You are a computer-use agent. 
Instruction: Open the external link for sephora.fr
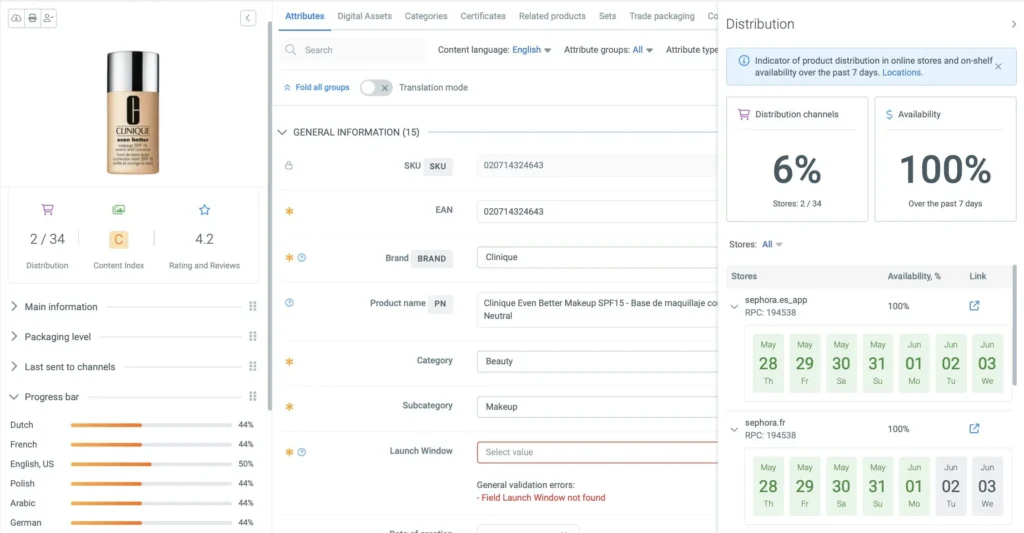[974, 428]
